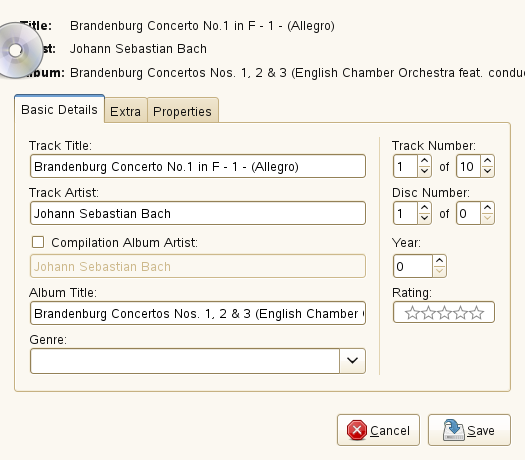525x460 pixels.
Task: Click the Album Title input field
Action: click(198, 313)
